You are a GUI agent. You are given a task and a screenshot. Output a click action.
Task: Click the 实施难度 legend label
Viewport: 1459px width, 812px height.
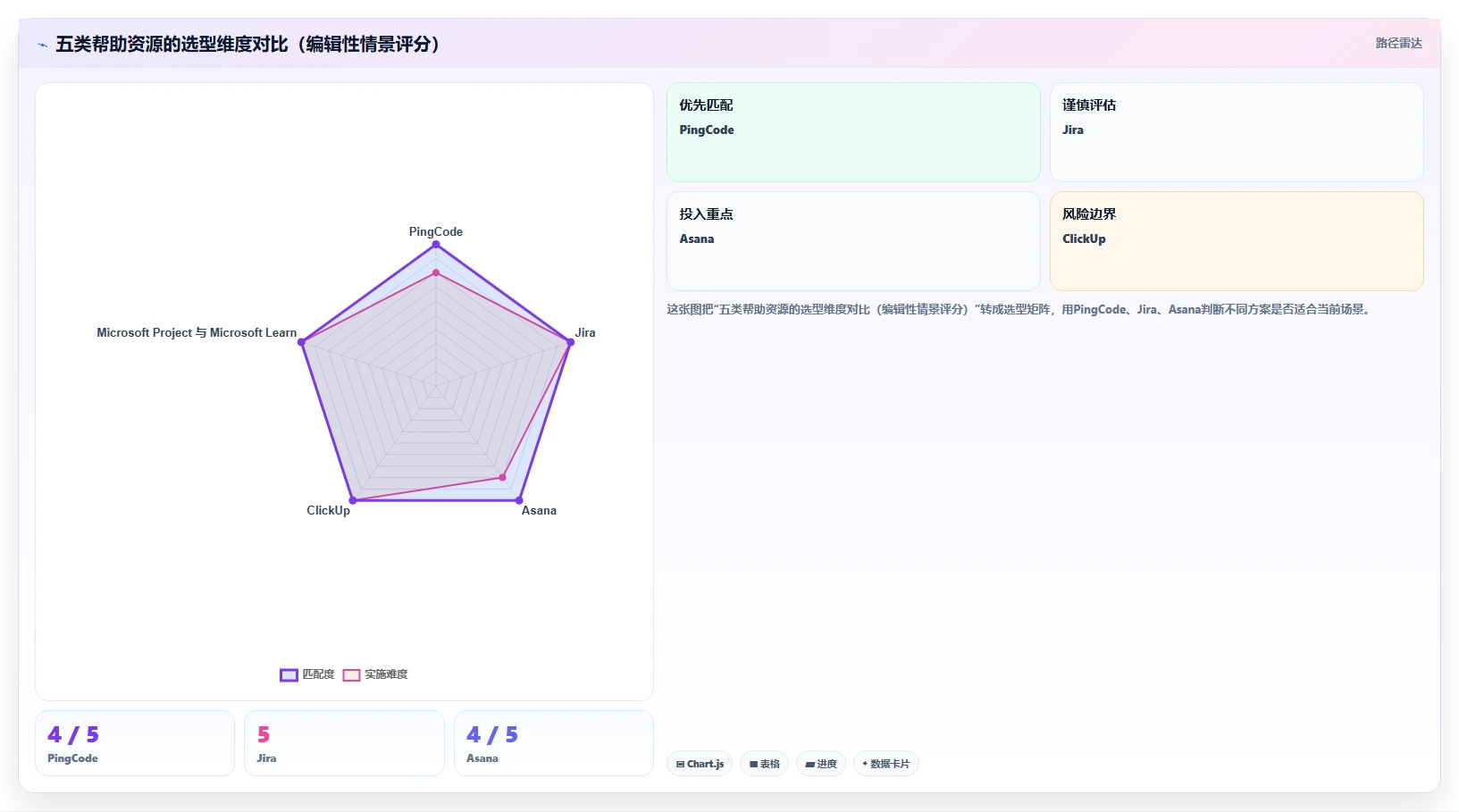coord(386,674)
